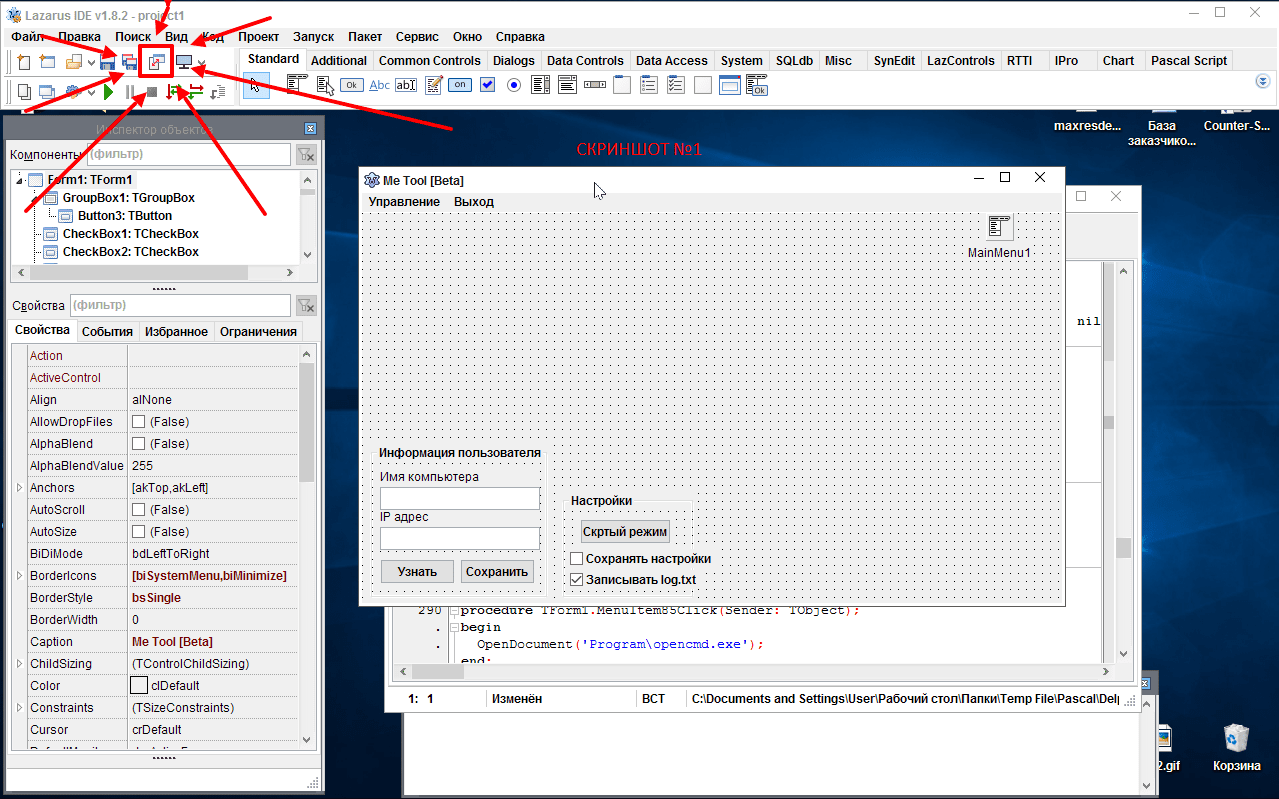This screenshot has height=799, width=1279.
Task: Collapse Form1 node in component tree
Action: 20,180
